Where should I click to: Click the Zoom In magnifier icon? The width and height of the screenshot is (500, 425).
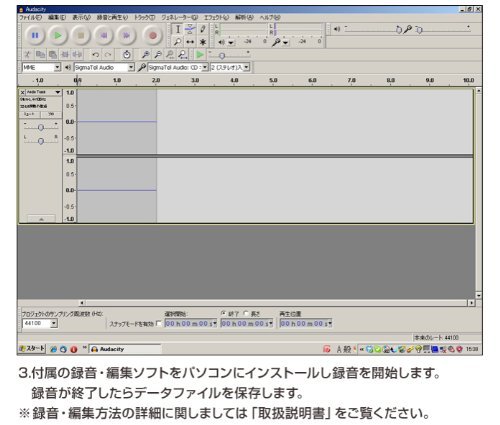pos(145,54)
